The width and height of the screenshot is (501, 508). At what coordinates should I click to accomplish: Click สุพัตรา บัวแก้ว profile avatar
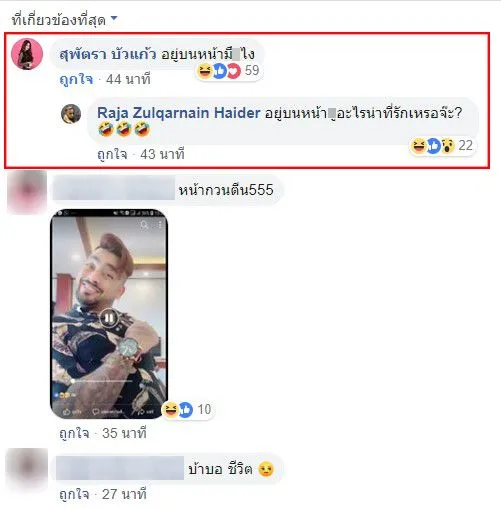coord(27,54)
